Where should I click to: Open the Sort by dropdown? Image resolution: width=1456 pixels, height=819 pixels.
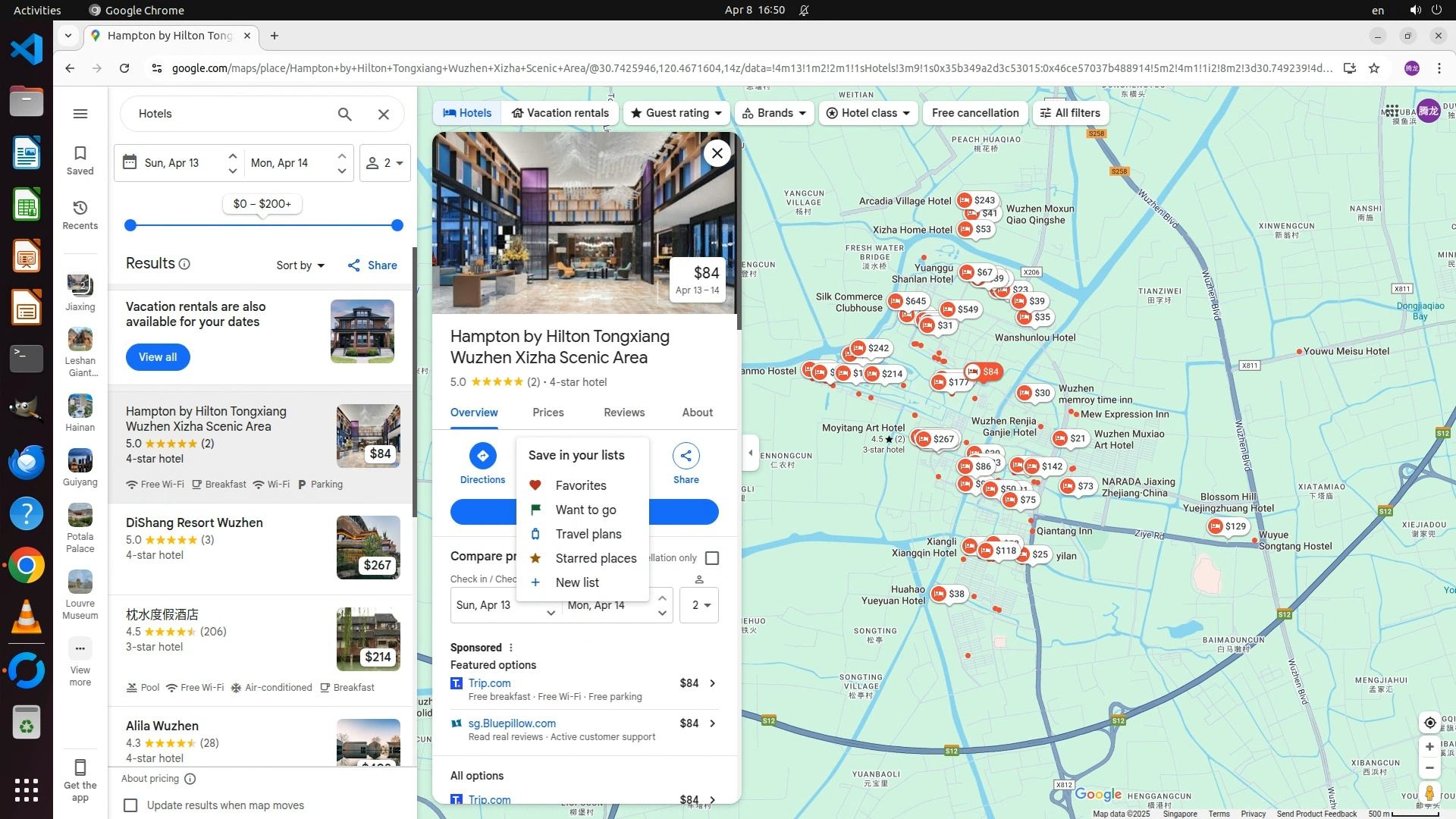(300, 265)
